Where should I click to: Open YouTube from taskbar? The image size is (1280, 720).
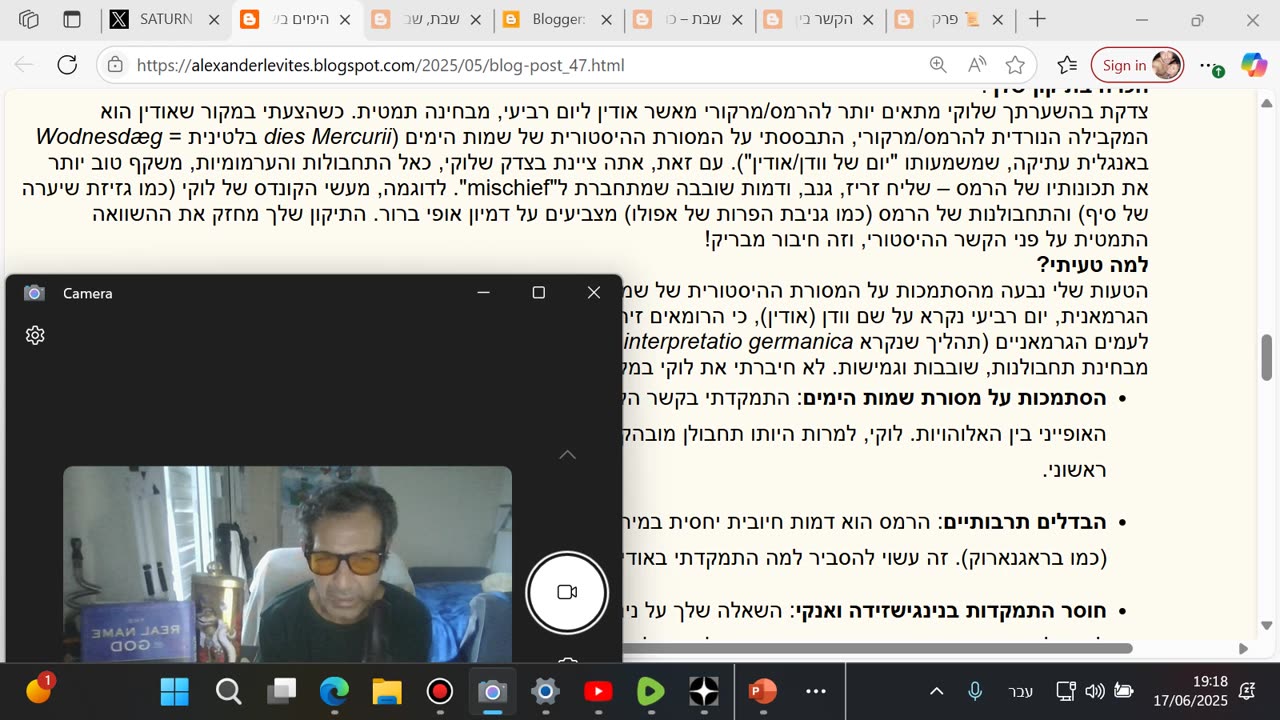point(598,691)
